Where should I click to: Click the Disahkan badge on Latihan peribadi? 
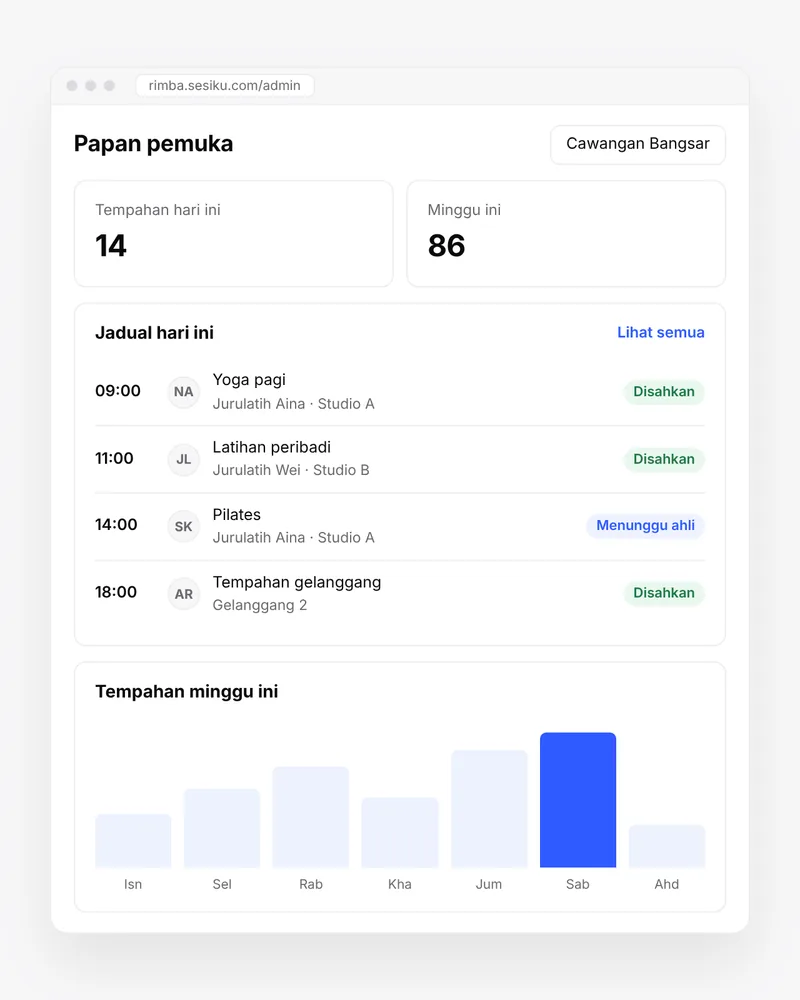(x=663, y=459)
